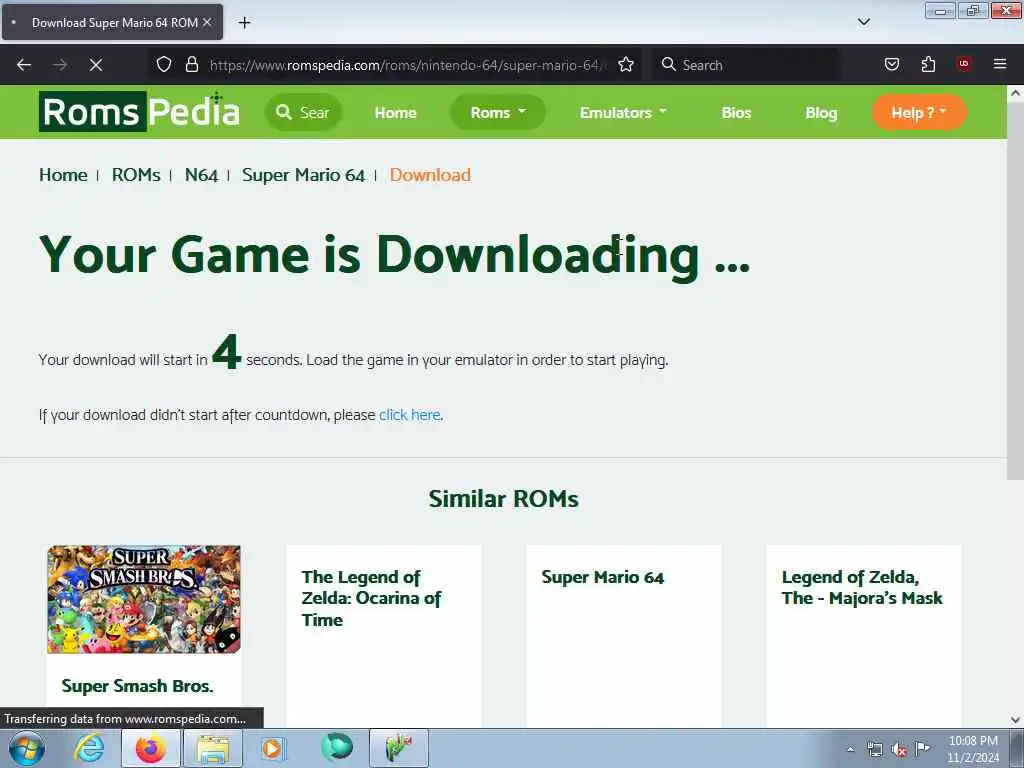Open the Super Mario 64 similar ROM card
Screen dimensions: 1024x768
coord(624,635)
